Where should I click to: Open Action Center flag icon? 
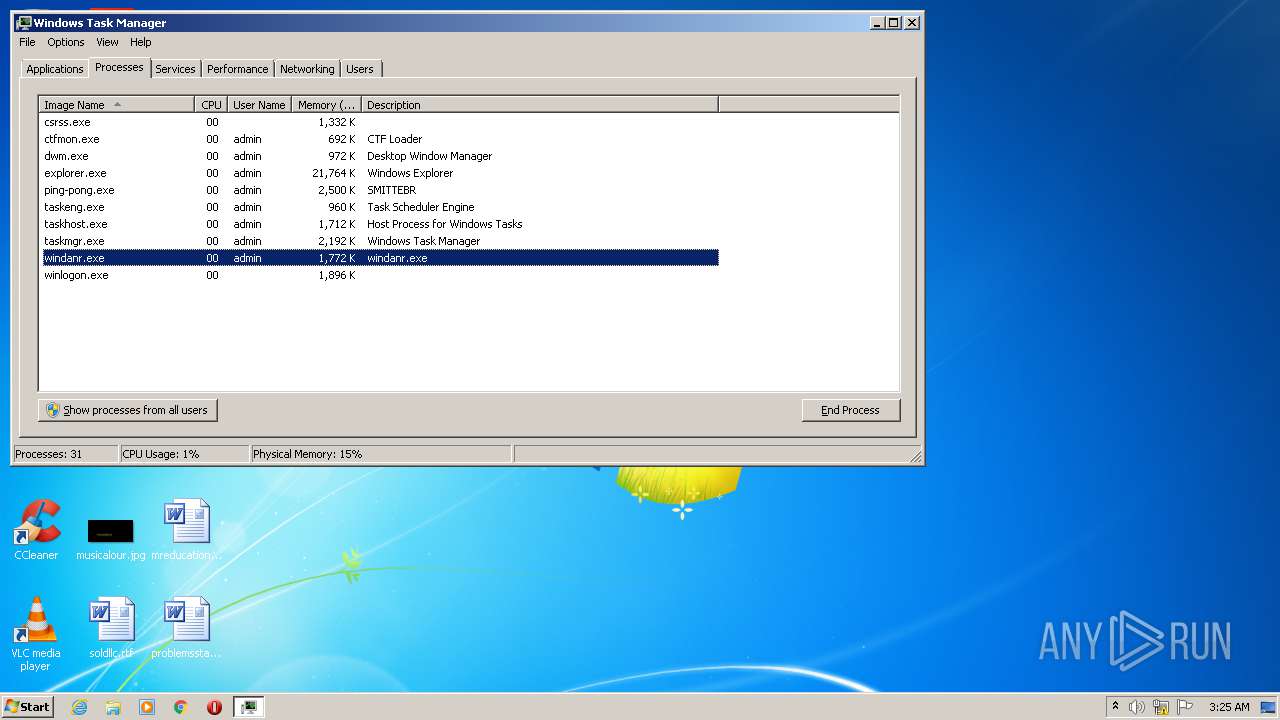[1185, 707]
